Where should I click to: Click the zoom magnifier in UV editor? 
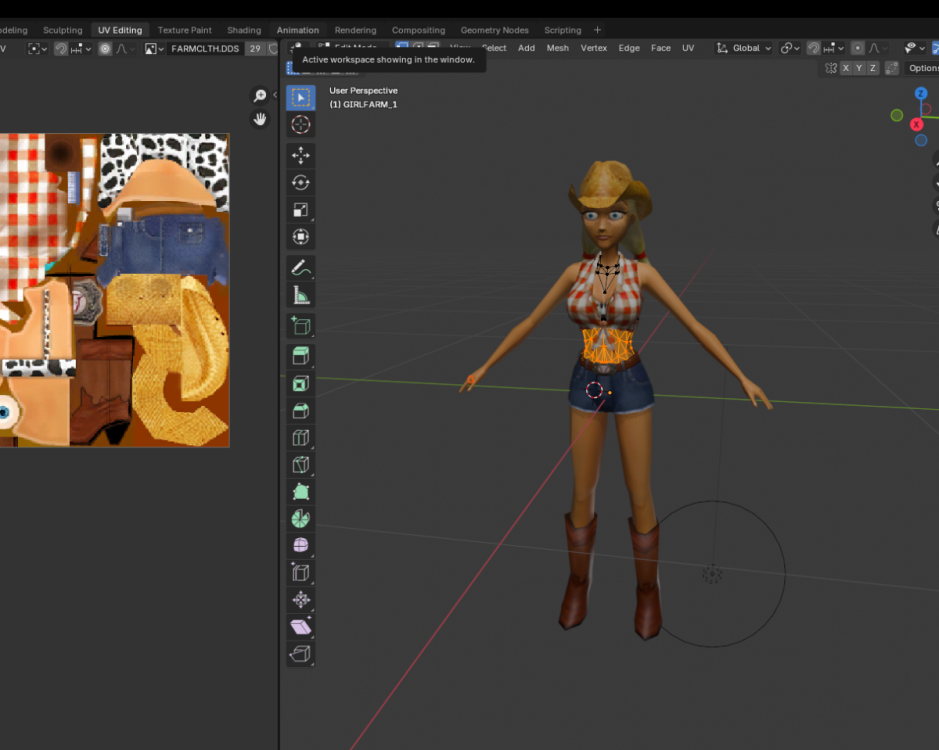coord(260,96)
